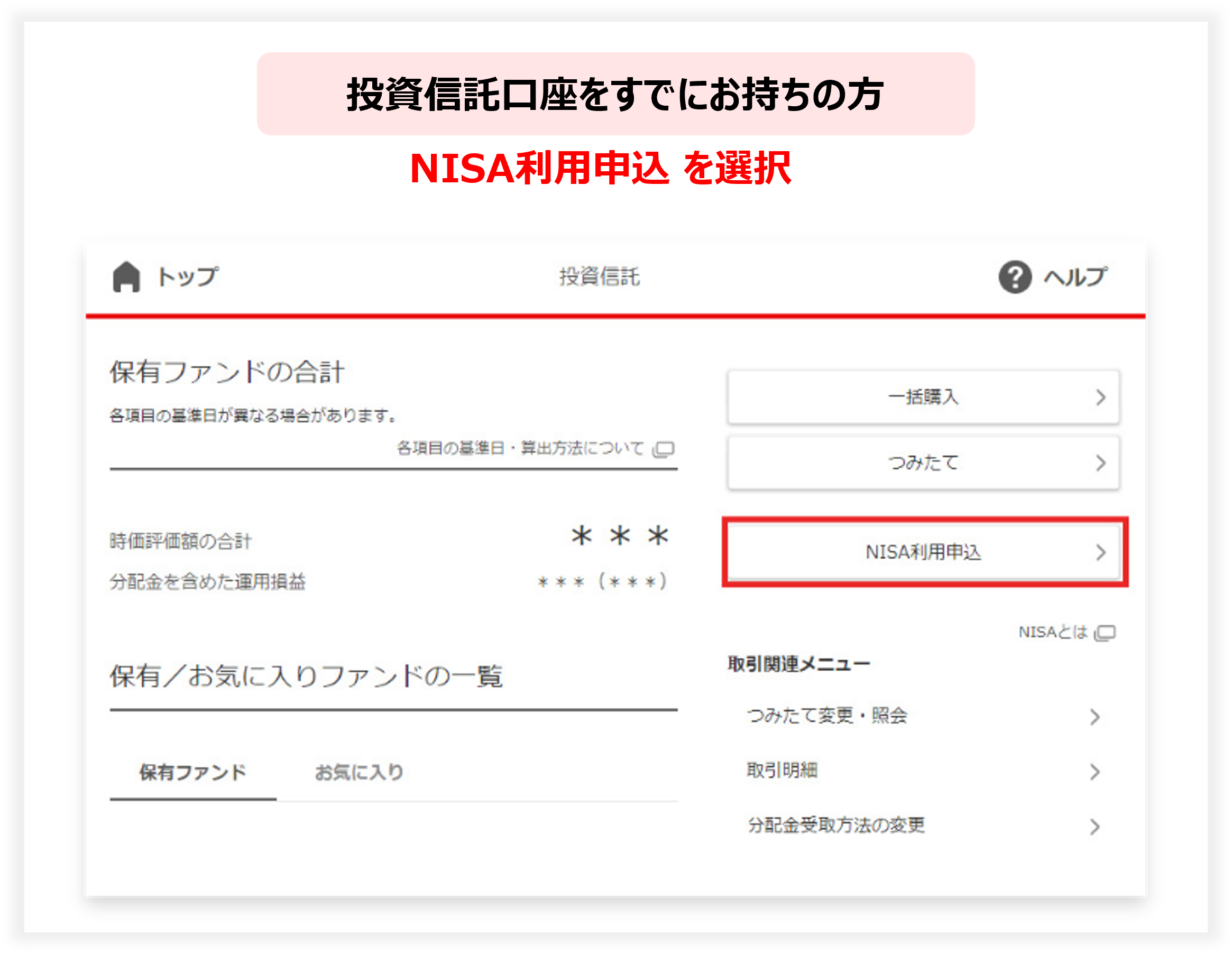This screenshot has width=1232, height=954.
Task: Open the help question mark icon
Action: pos(1015,277)
